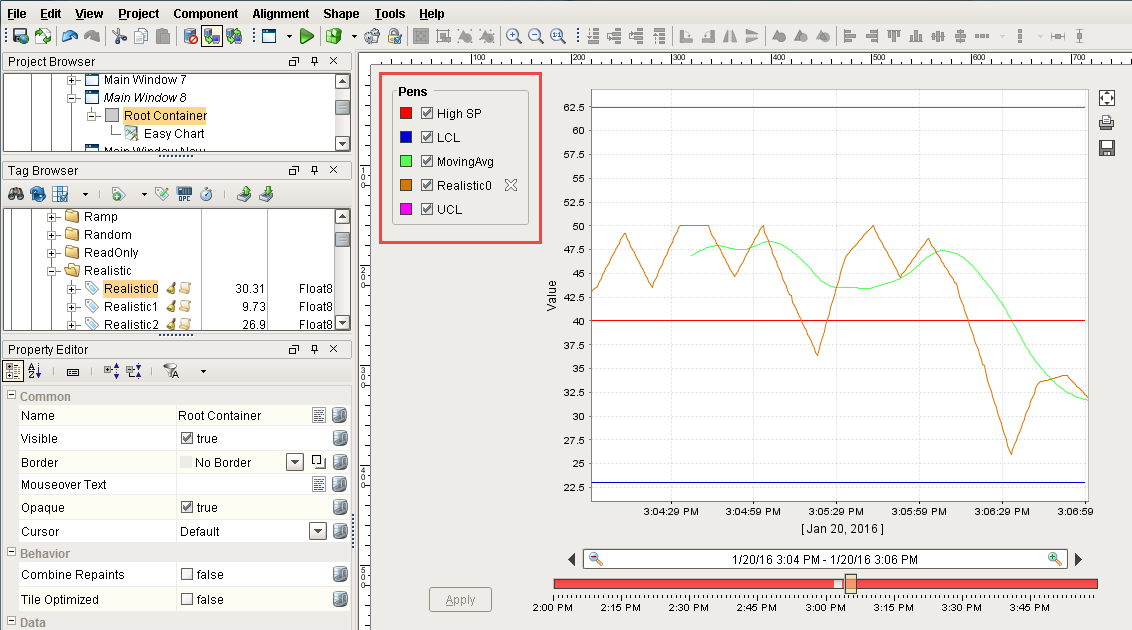
Task: Open the Alignment menu
Action: tap(281, 14)
